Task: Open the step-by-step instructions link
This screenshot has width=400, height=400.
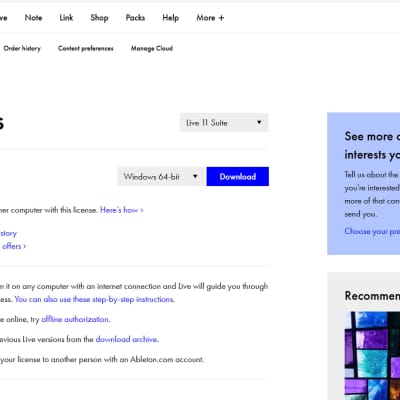Action: (x=94, y=299)
